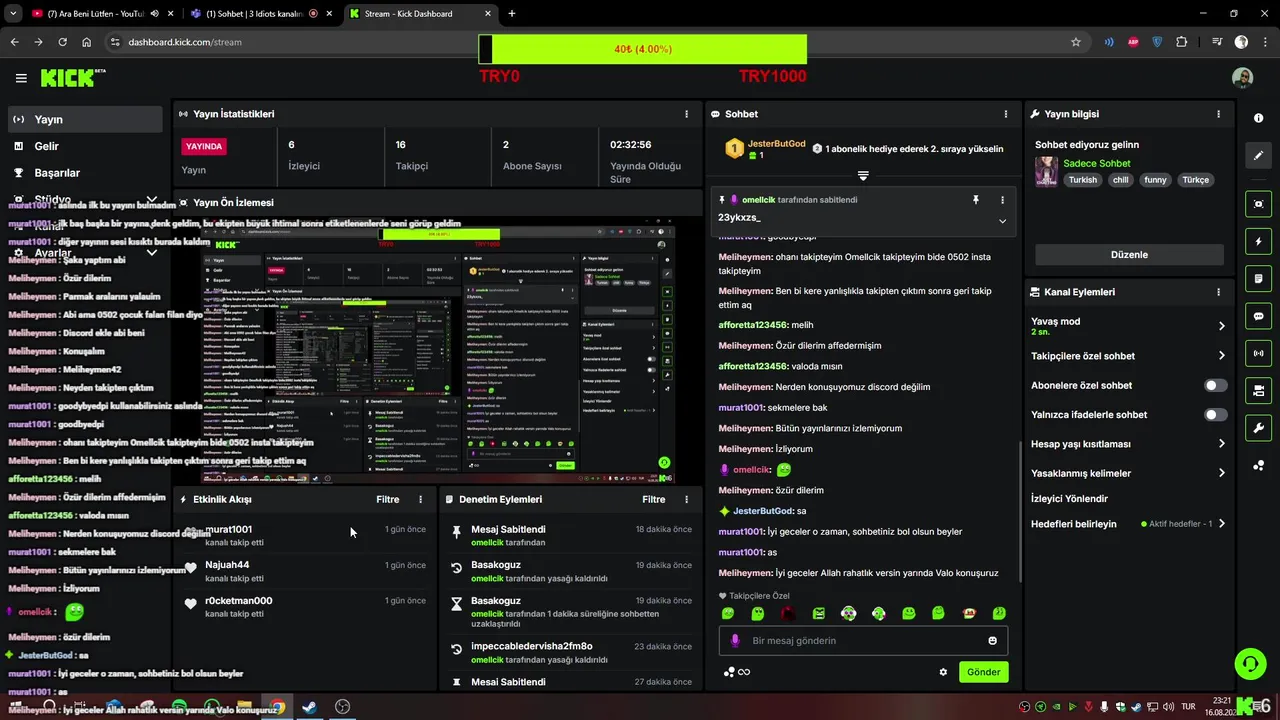Open the user avatar on Kick header
This screenshot has width=1280, height=720.
coord(1242,78)
